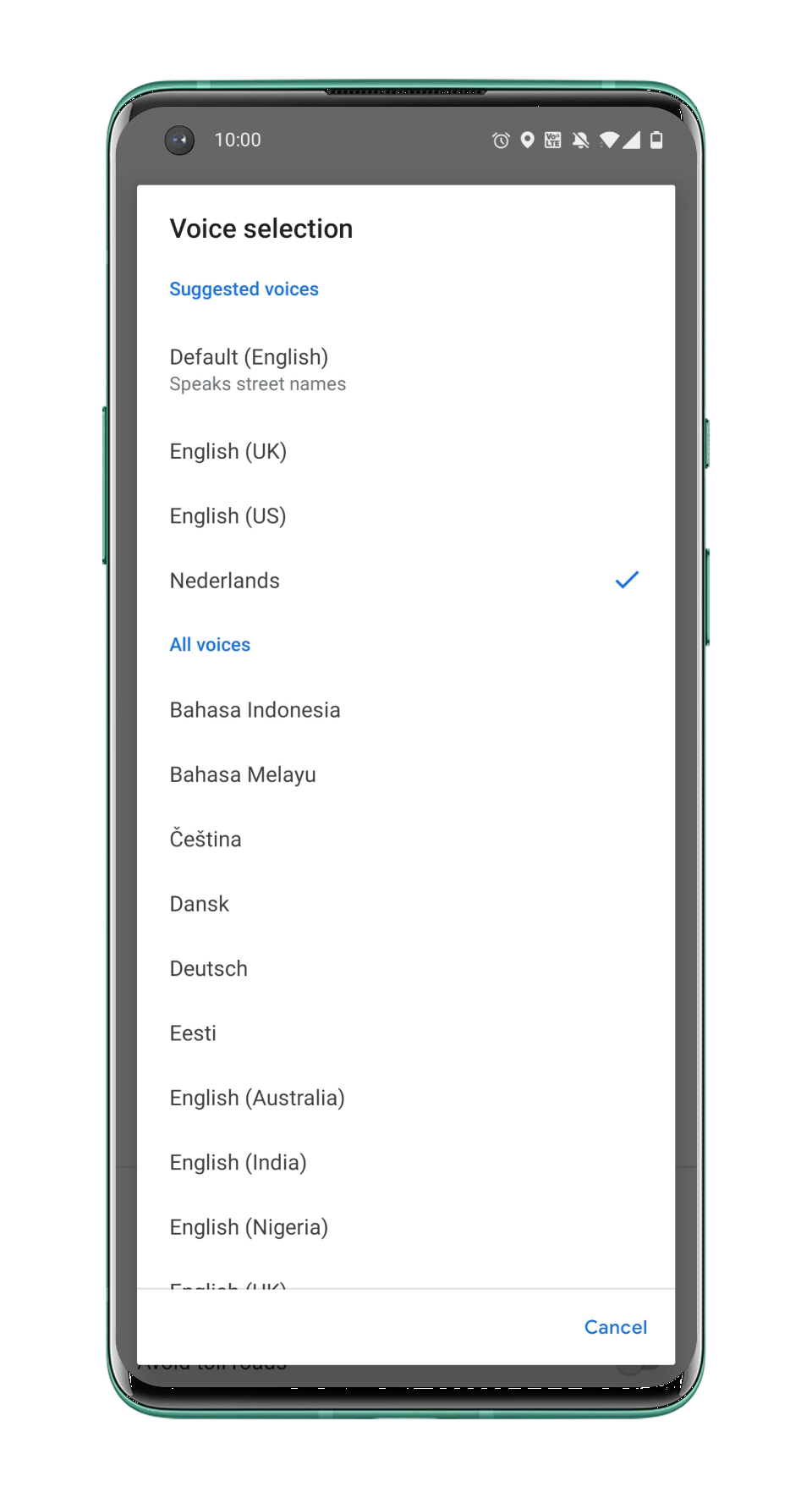The image size is (812, 1498).
Task: Tap the Wi-Fi status icon
Action: [608, 140]
